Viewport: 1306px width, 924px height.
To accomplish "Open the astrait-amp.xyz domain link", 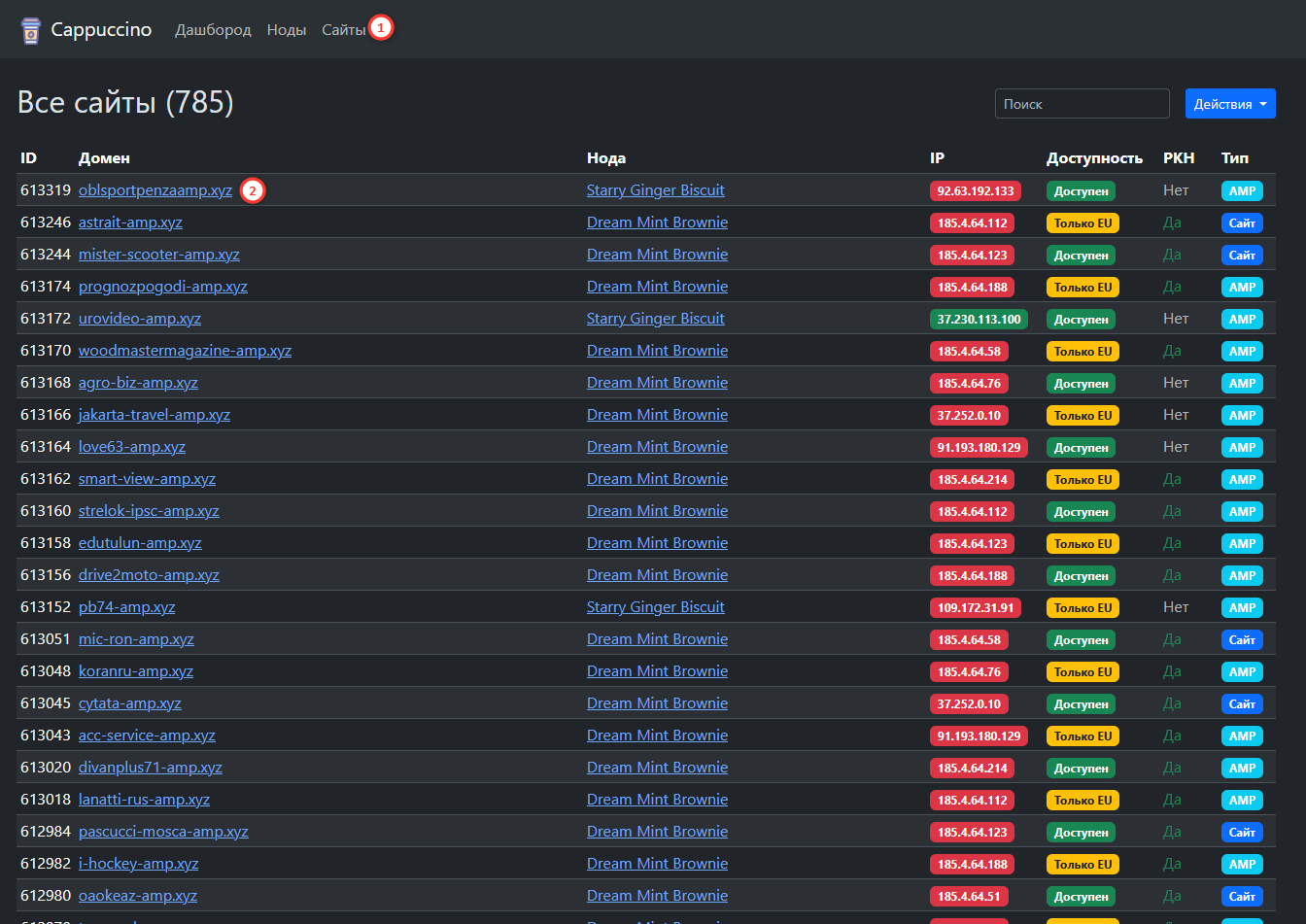I will 130,222.
